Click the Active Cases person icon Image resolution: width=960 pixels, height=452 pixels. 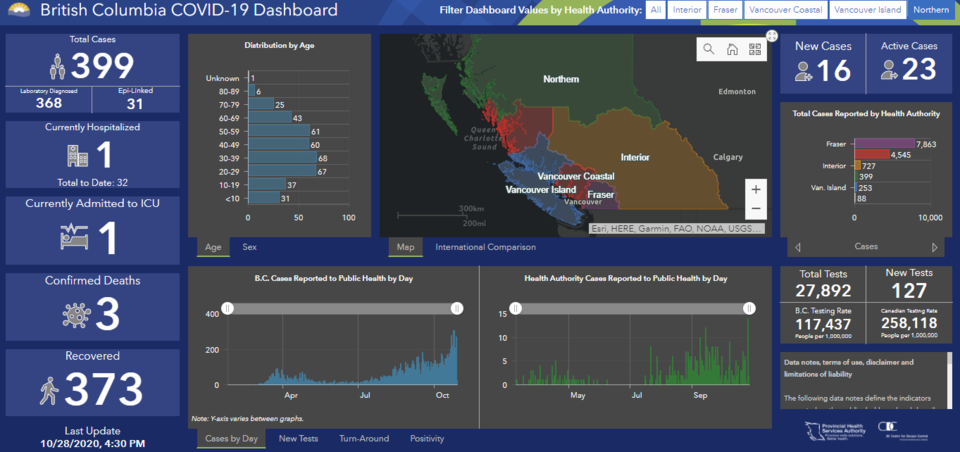click(890, 70)
